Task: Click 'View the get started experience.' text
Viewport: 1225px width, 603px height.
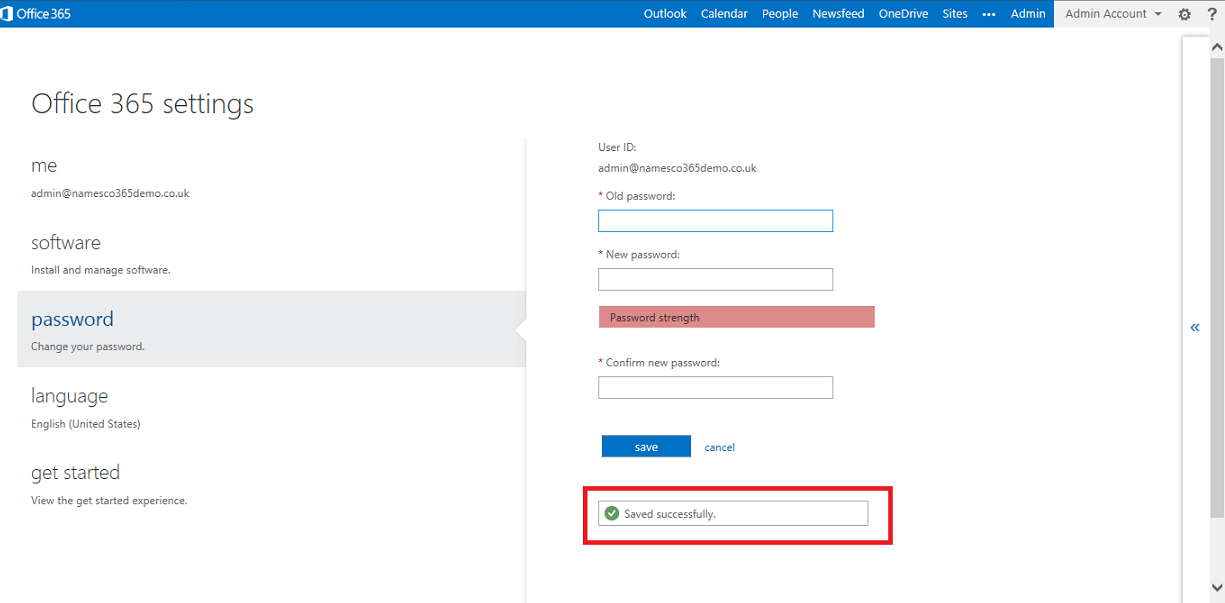Action: 109,500
